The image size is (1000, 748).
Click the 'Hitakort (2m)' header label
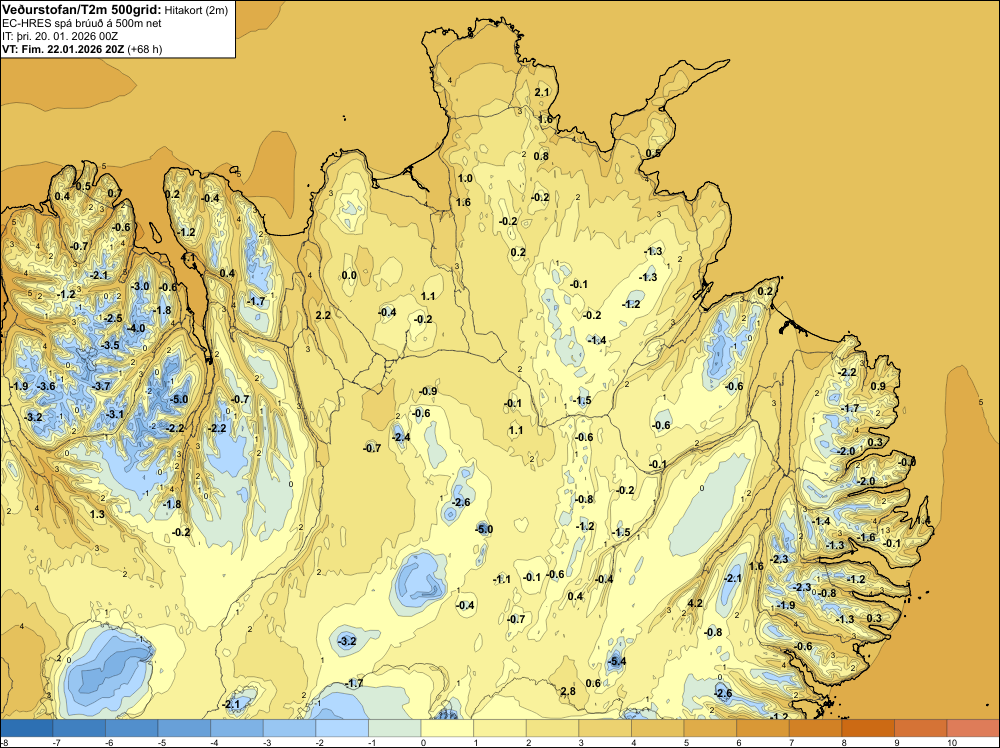click(x=196, y=10)
